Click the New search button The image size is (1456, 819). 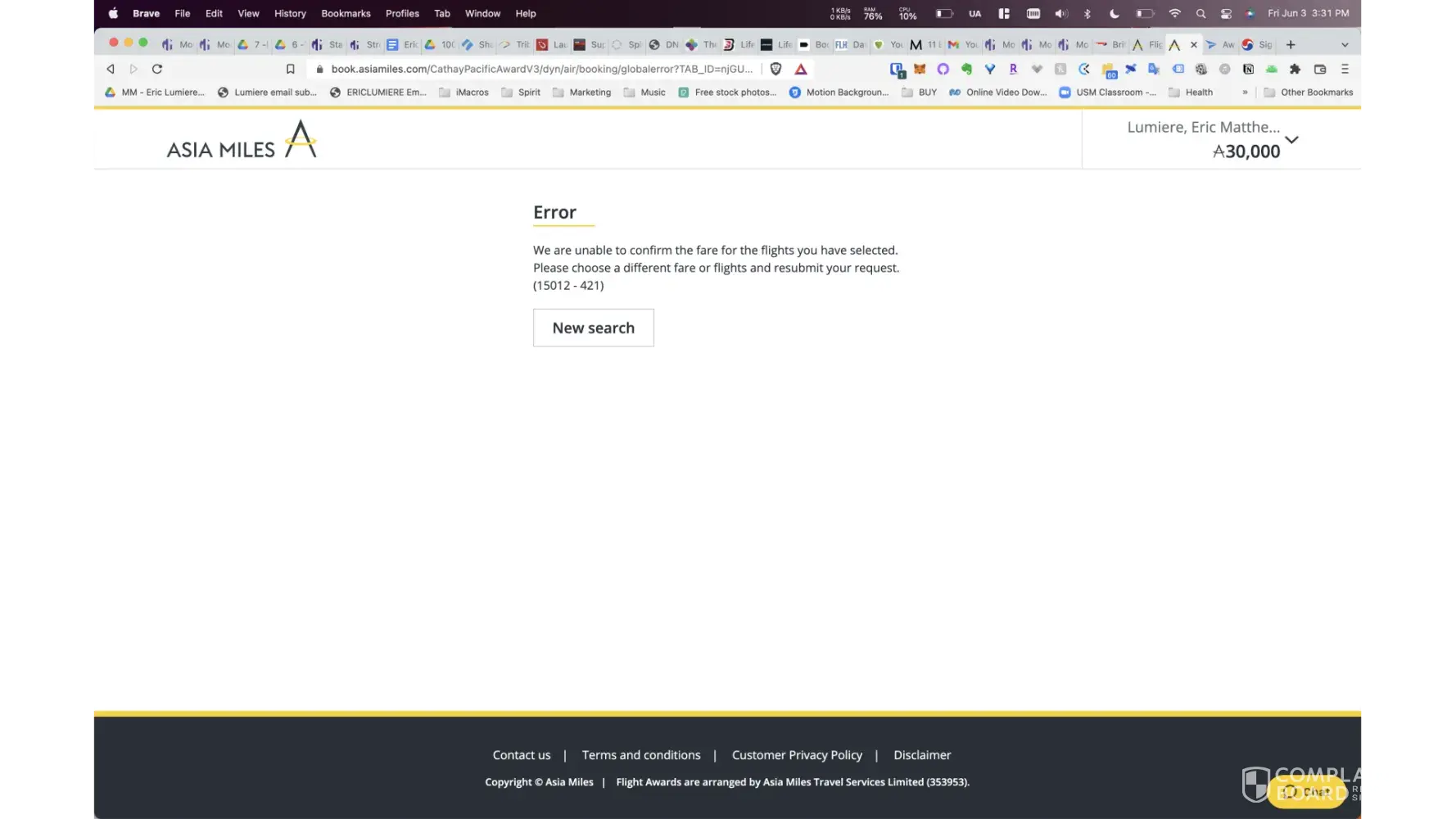[x=593, y=328]
